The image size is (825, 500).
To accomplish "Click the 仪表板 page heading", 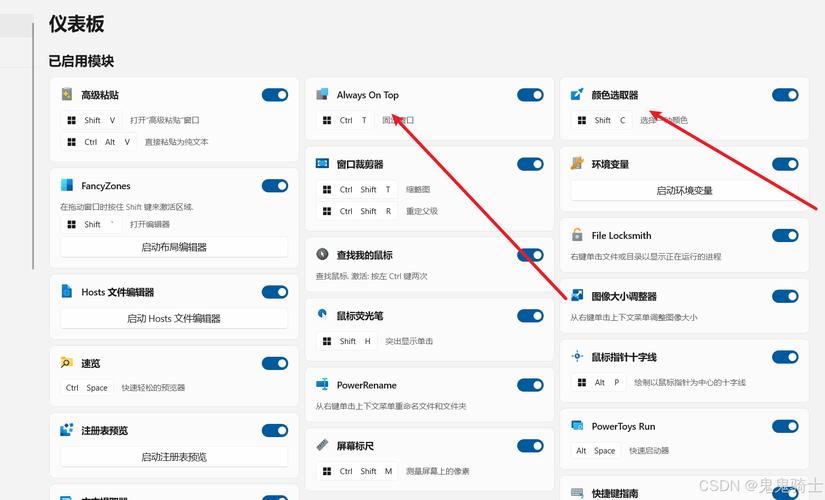I will point(76,24).
